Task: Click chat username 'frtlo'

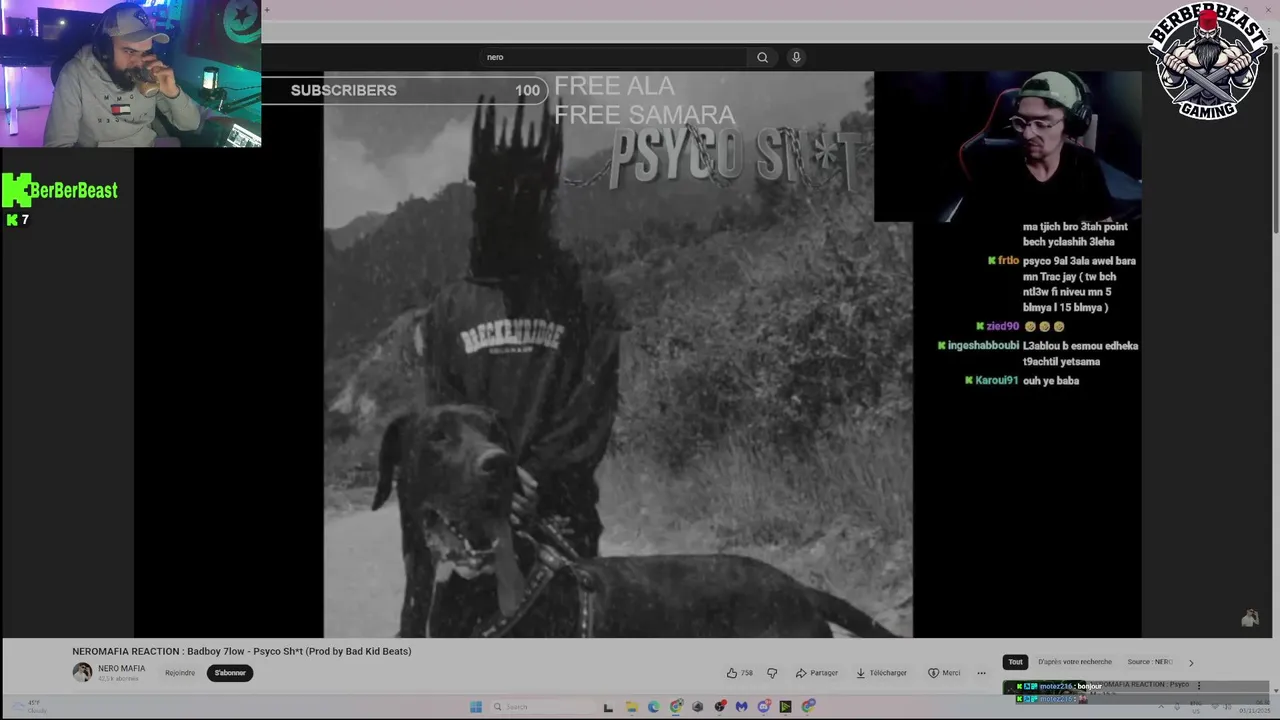Action: [x=1008, y=261]
